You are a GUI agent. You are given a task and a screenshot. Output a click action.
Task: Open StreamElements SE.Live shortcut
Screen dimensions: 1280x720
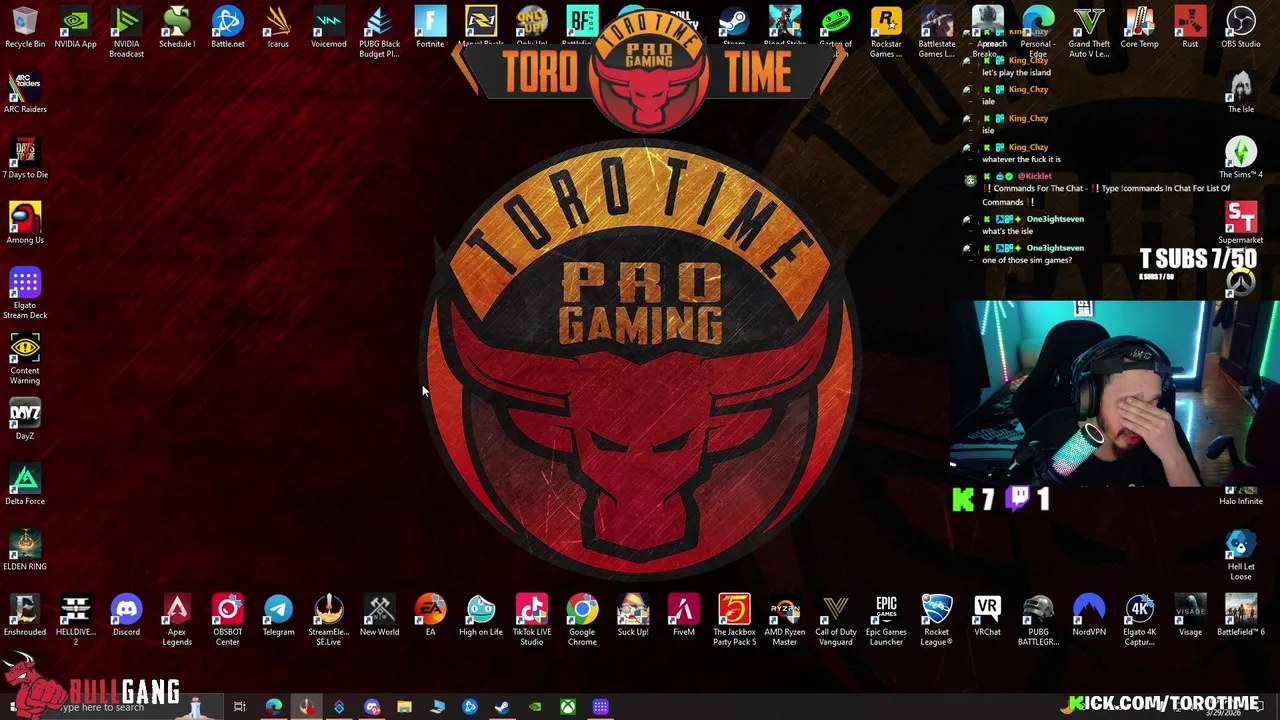(329, 620)
